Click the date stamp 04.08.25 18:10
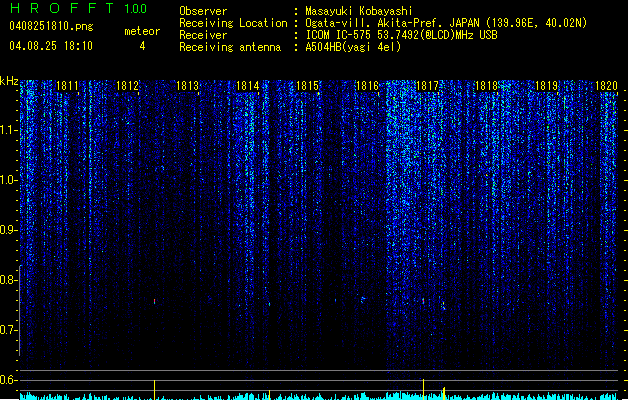The width and height of the screenshot is (629, 400). point(51,46)
